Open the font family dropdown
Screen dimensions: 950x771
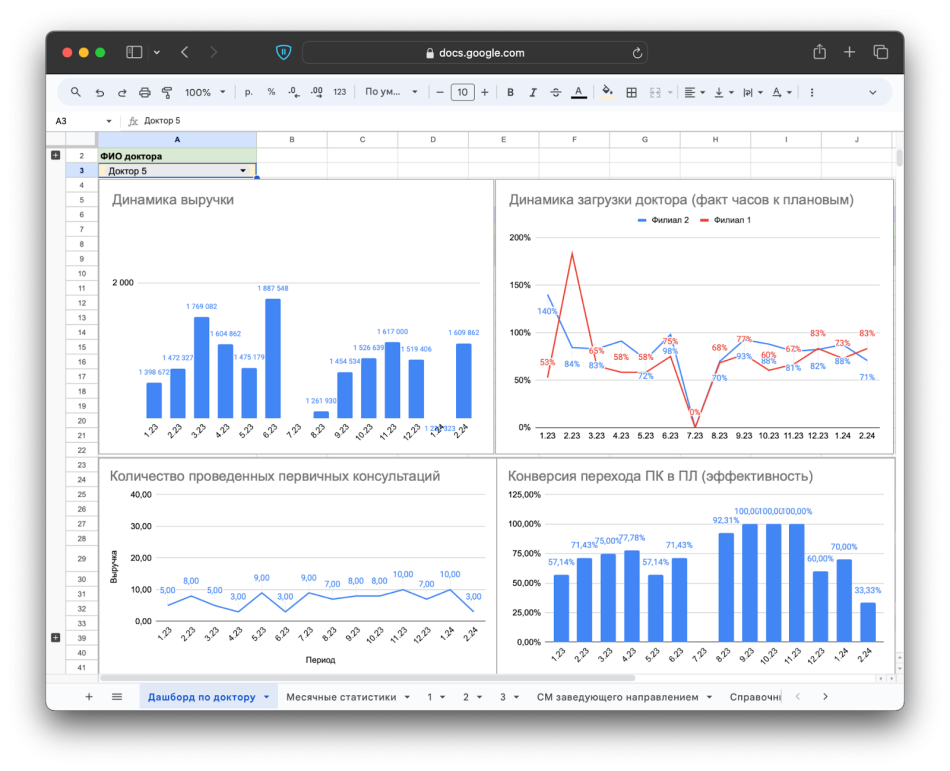[x=391, y=92]
